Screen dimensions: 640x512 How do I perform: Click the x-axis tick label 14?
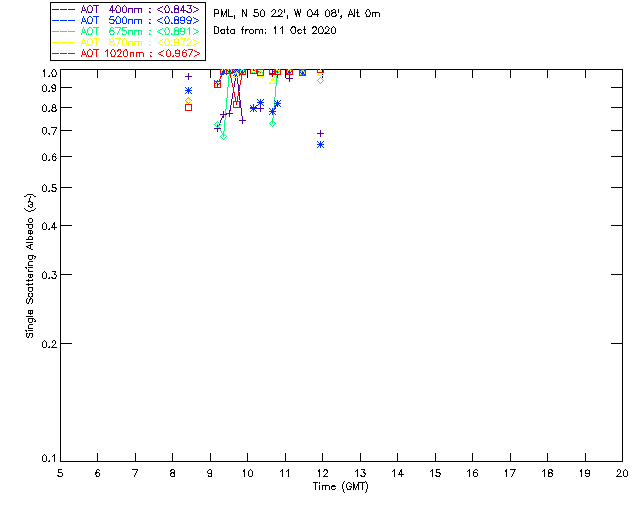[x=398, y=473]
